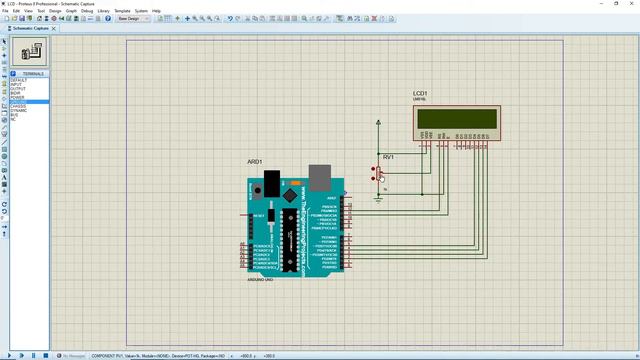Click the blue Pan/center-at-cursor plus icon

(187, 19)
